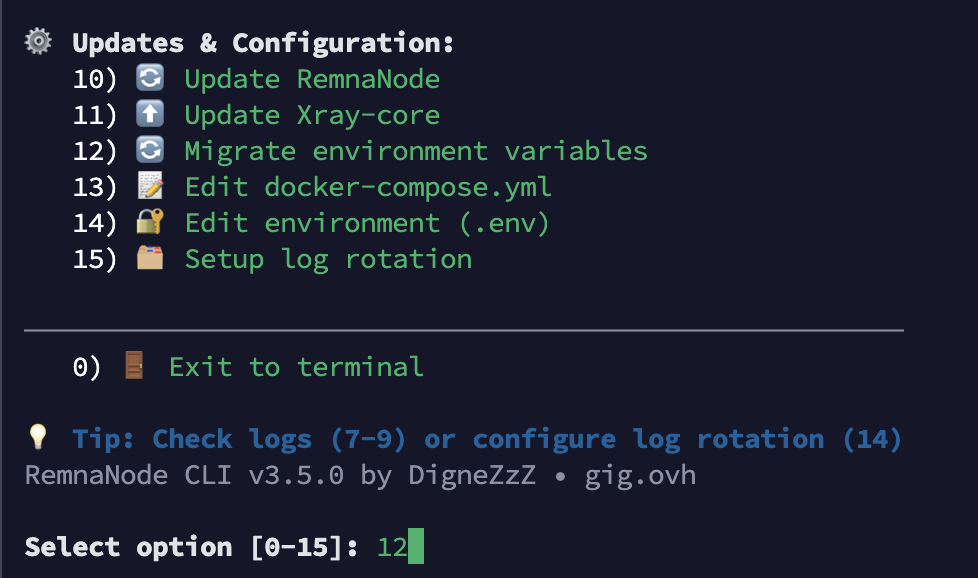Click the memo icon beside Edit docker-compose.yml
This screenshot has height=578, width=978.
pyautogui.click(x=150, y=186)
